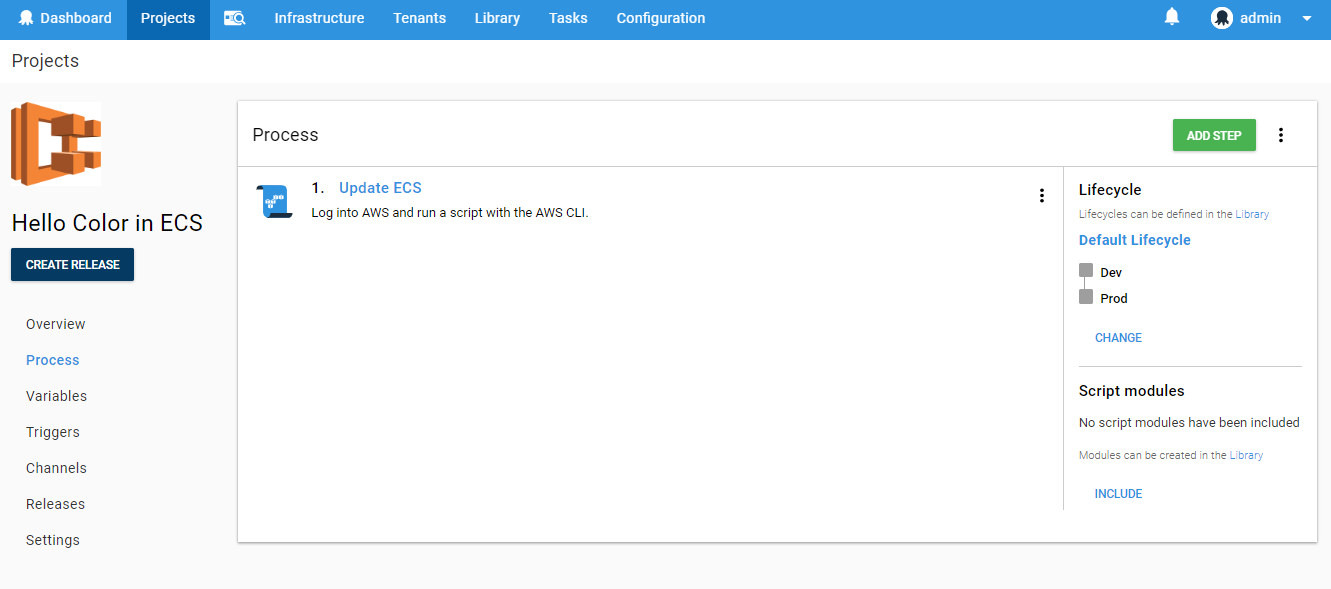Open the Configuration menu
Image resolution: width=1331 pixels, height=589 pixels.
660,18
